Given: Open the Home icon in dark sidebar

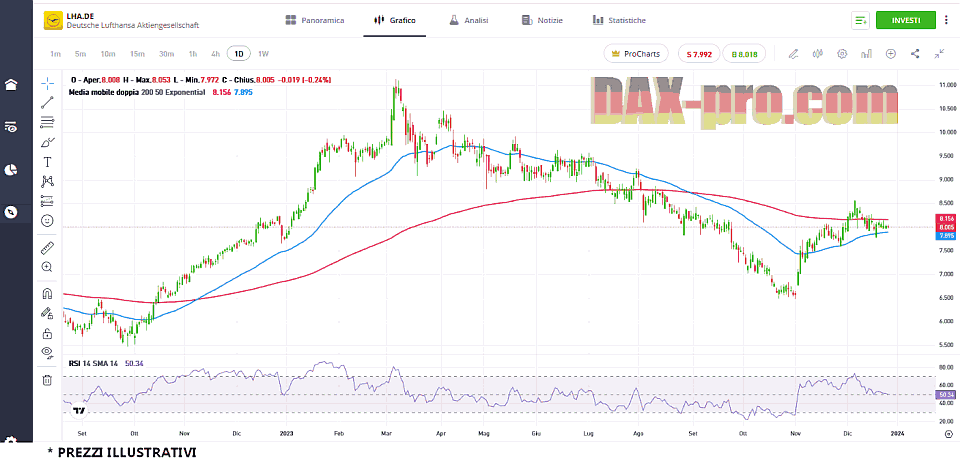Looking at the screenshot, I should point(10,84).
